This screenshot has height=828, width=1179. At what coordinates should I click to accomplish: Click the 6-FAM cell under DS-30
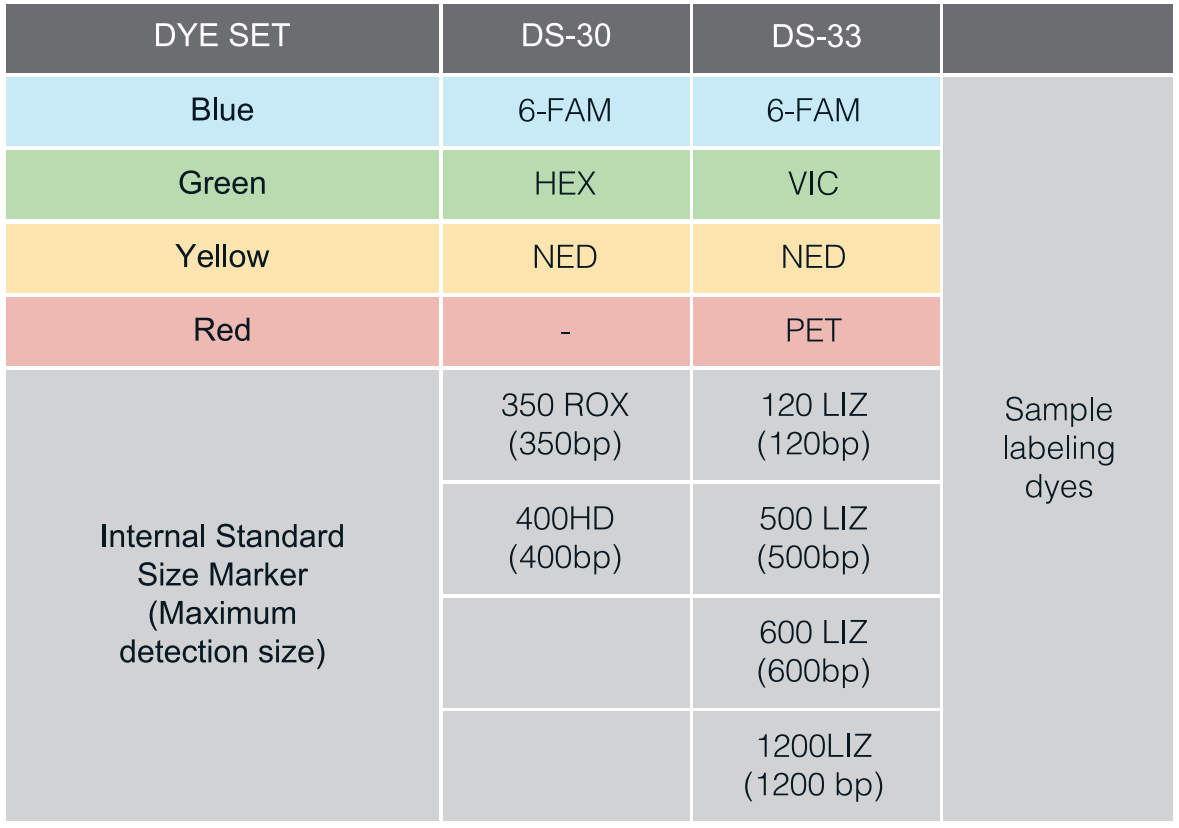(x=565, y=110)
